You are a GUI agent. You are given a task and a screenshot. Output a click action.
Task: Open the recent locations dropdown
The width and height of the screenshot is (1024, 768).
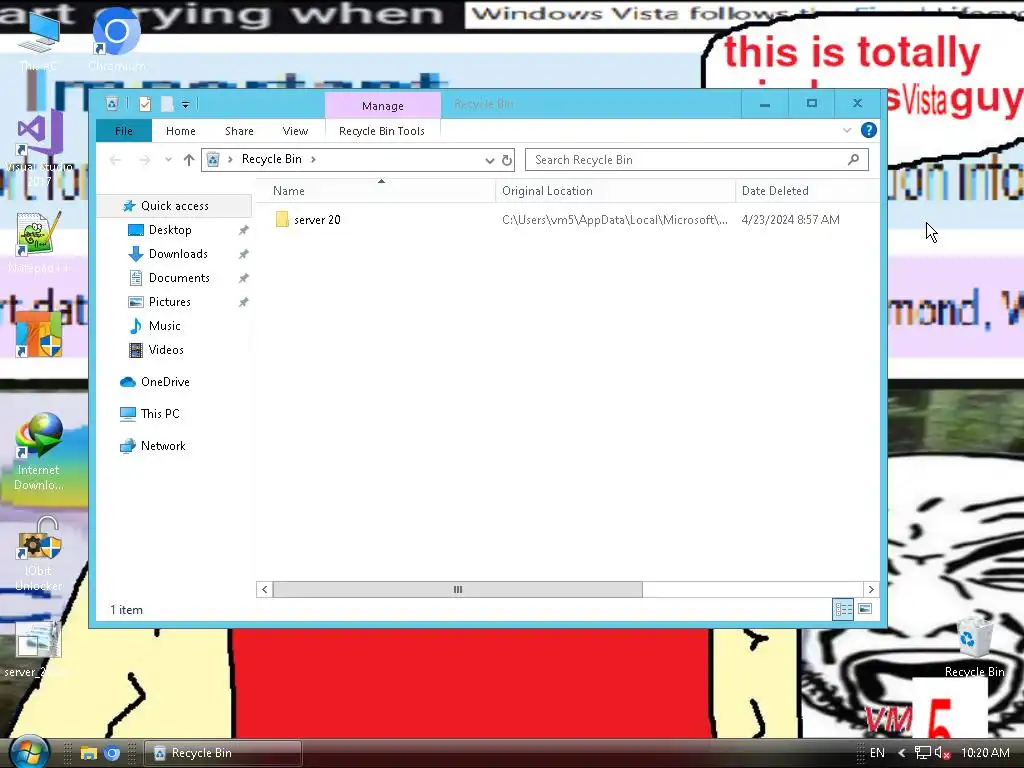(x=168, y=160)
